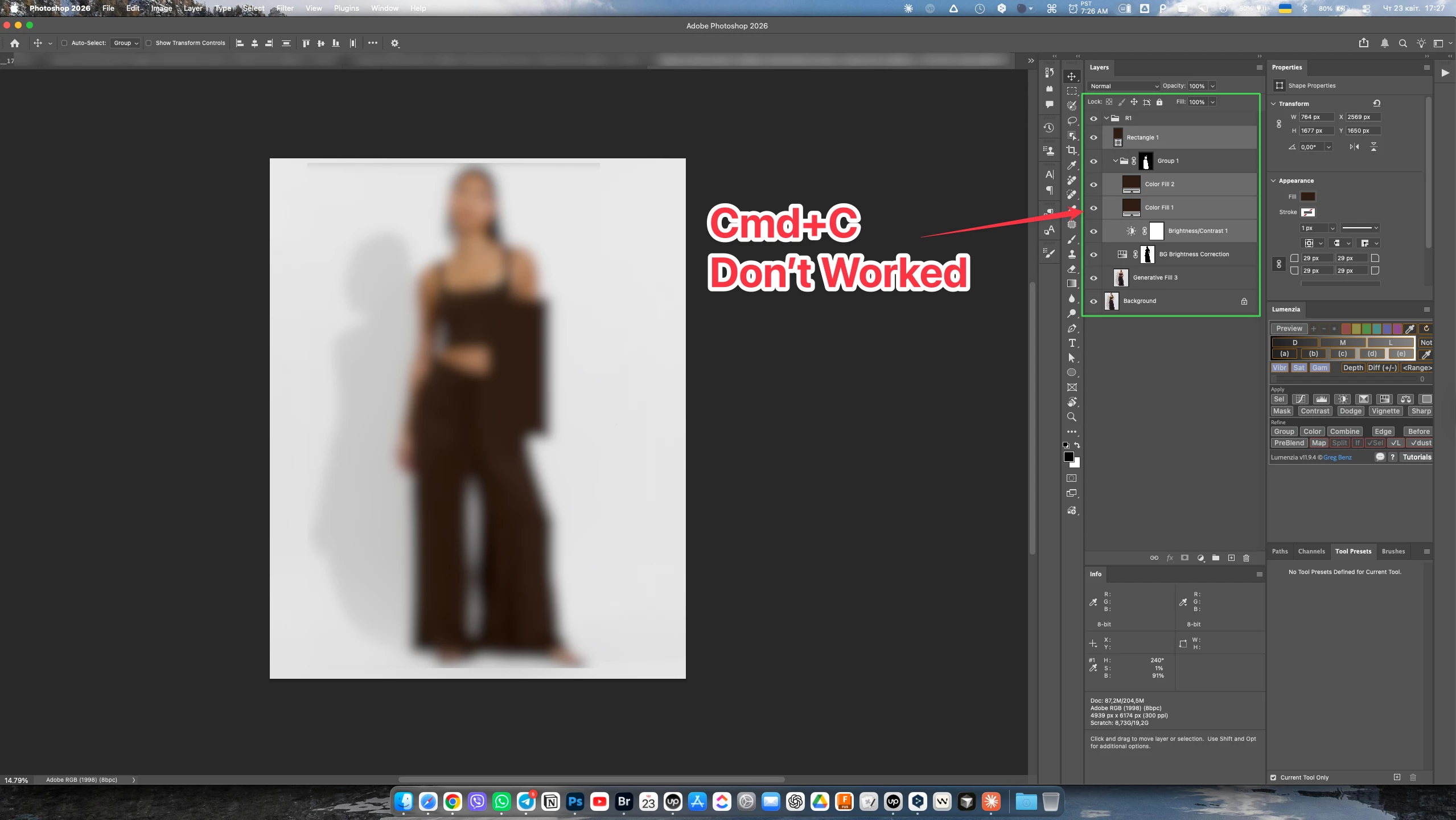Hide the Background layer
This screenshot has width=1456, height=820.
1093,301
